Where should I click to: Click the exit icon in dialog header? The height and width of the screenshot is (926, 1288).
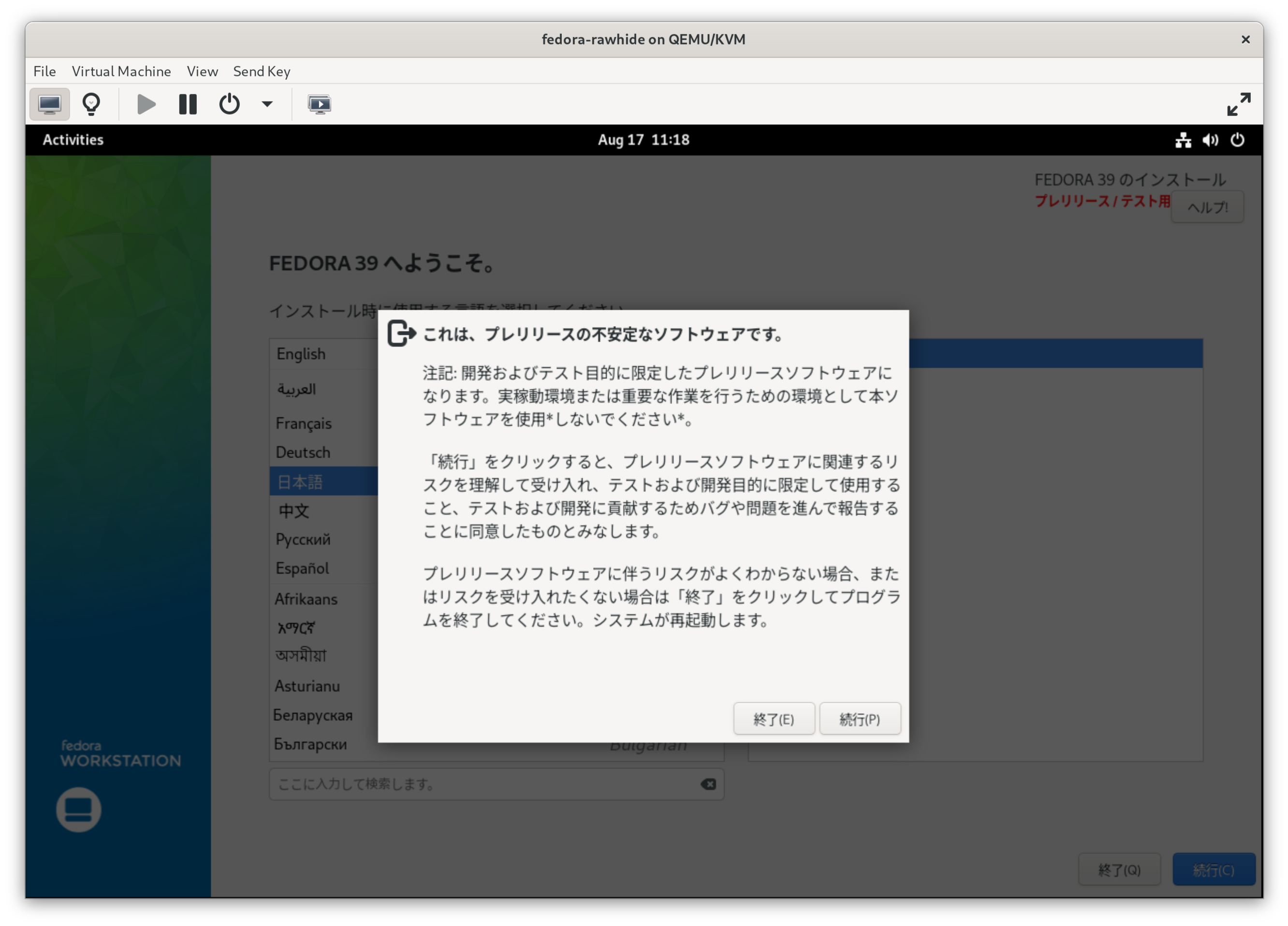pyautogui.click(x=401, y=333)
